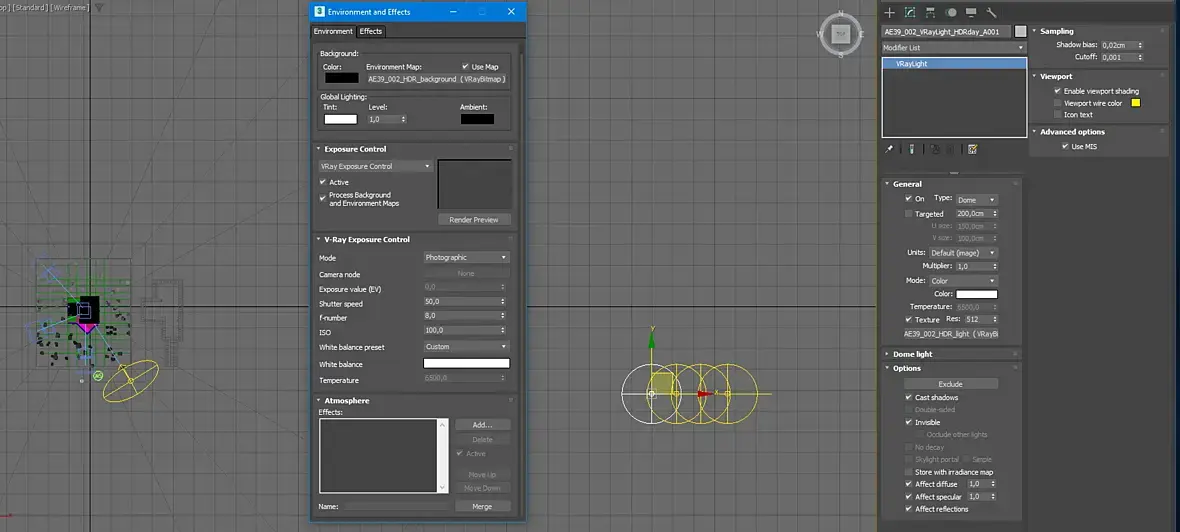The image size is (1180, 532).
Task: Click the Render Preview button
Action: [474, 220]
